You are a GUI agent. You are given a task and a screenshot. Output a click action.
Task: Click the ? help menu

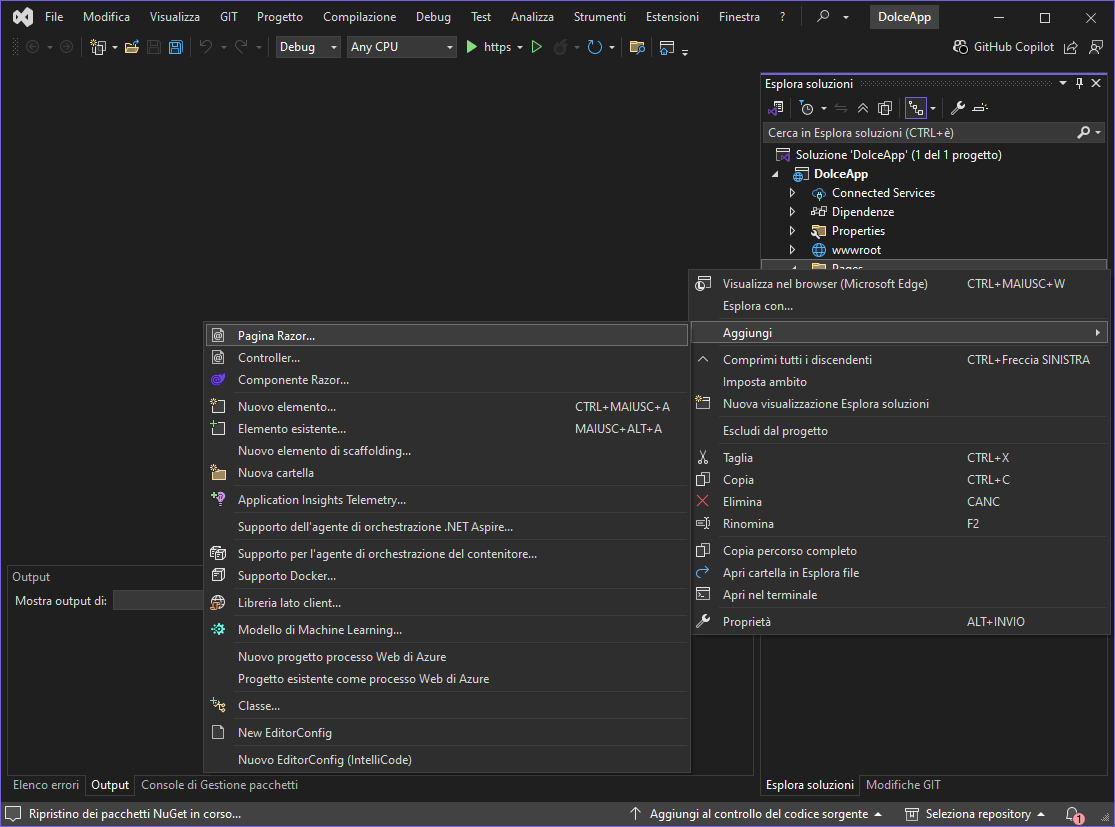(x=783, y=16)
